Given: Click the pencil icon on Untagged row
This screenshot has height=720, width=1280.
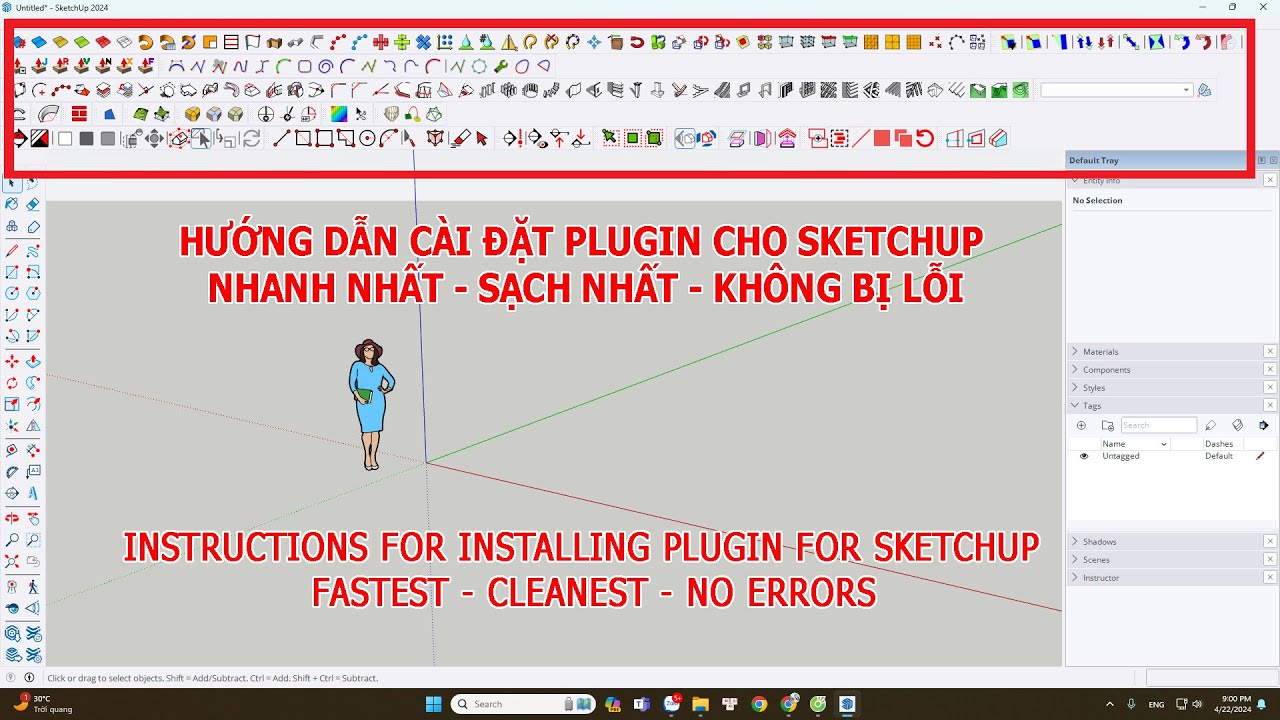Looking at the screenshot, I should click(x=1260, y=456).
